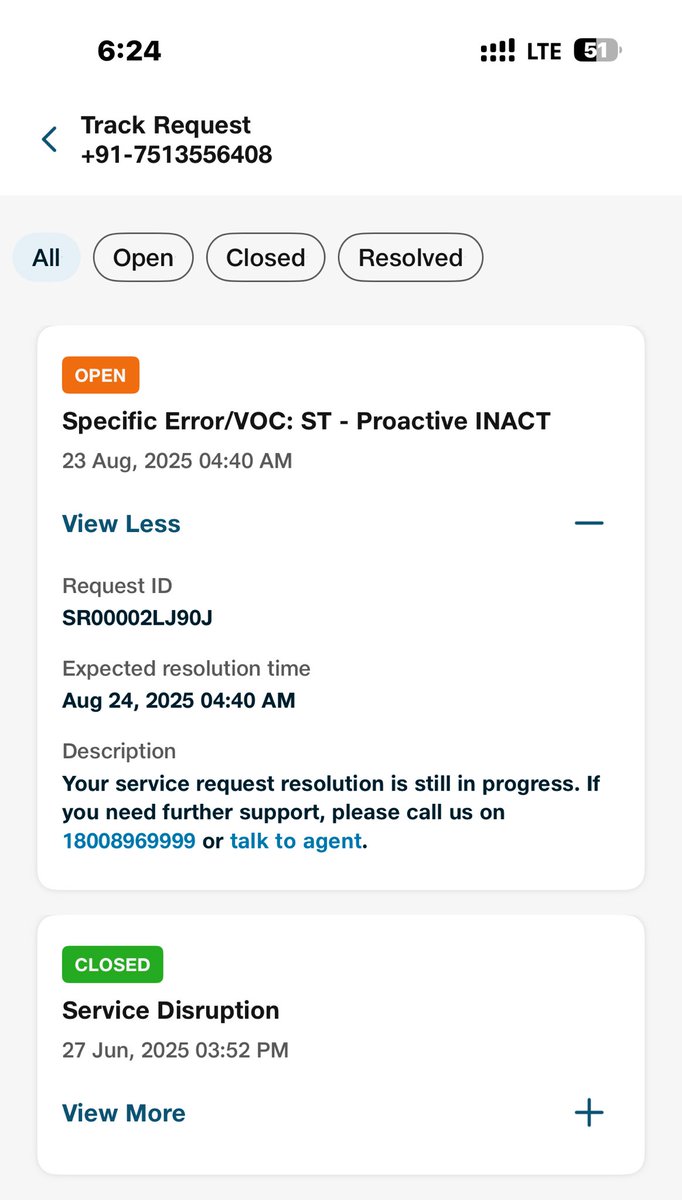Filter requests by Open status
Screen dimensions: 682x1200
pos(143,258)
